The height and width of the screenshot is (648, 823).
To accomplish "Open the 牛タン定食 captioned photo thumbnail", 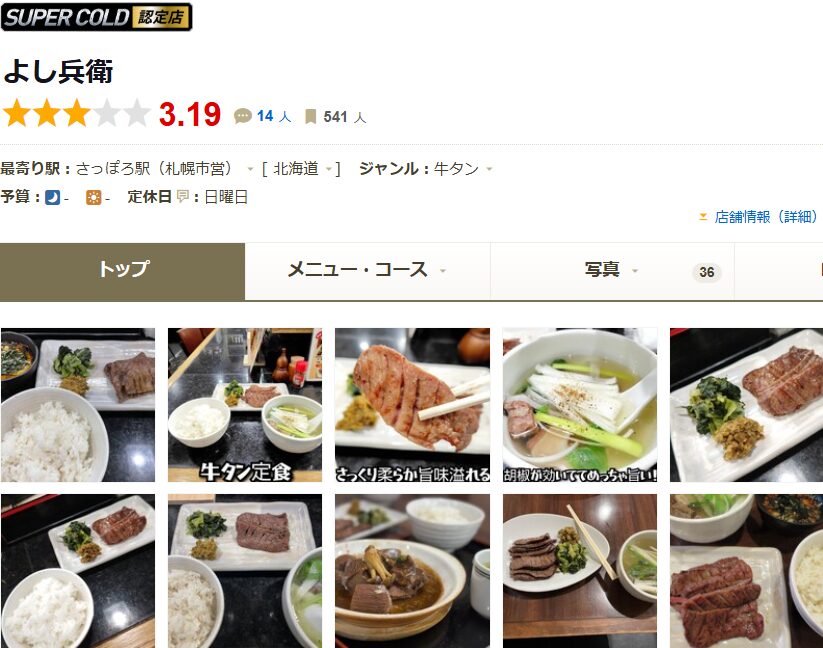I will (245, 405).
